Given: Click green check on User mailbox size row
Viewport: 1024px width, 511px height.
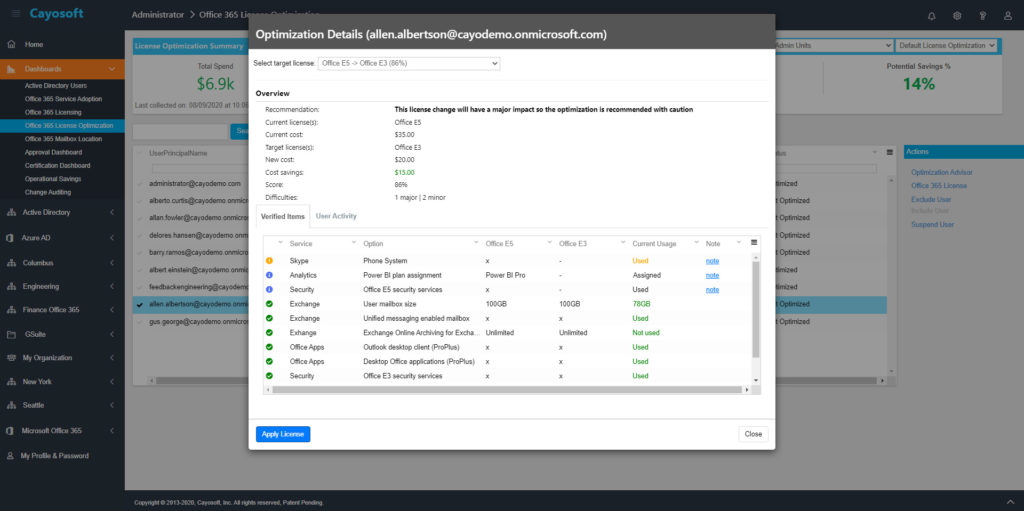Looking at the screenshot, I should 269,304.
